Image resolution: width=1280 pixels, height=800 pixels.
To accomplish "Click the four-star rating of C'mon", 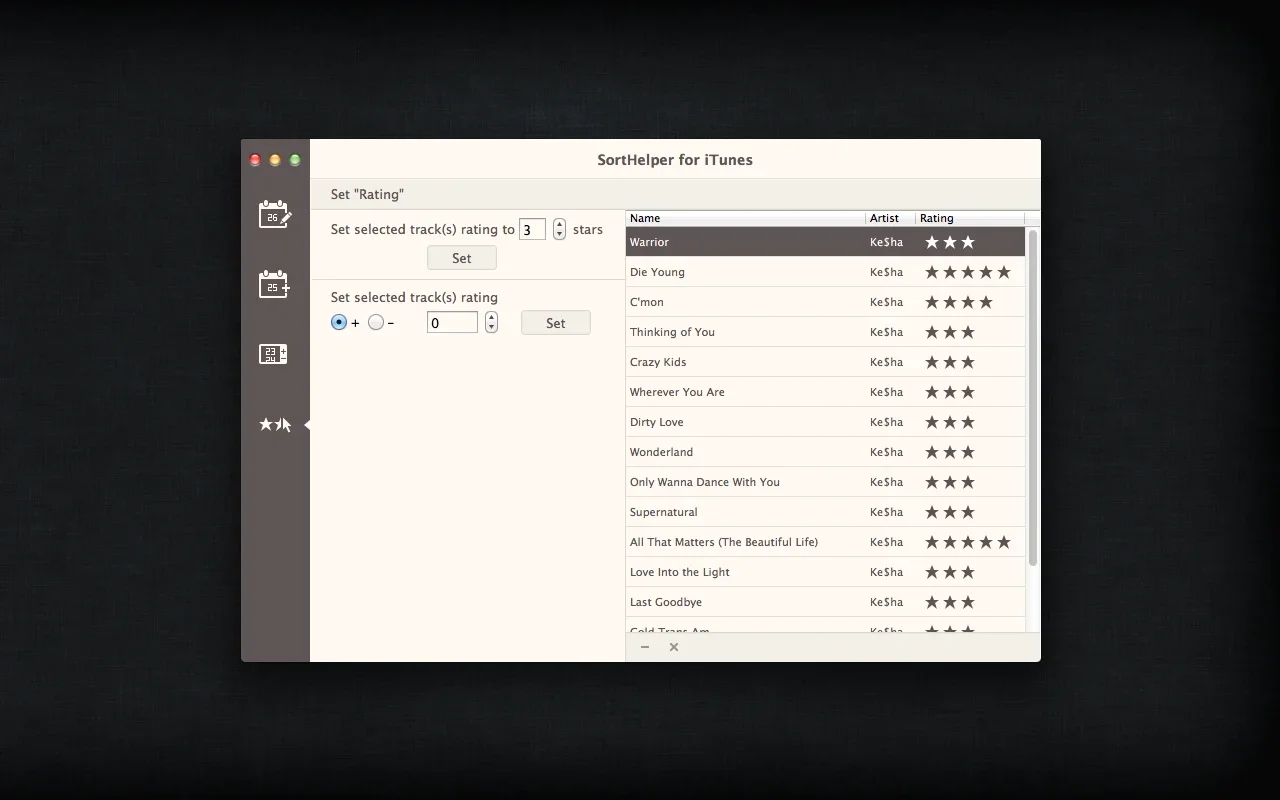I will coord(959,302).
